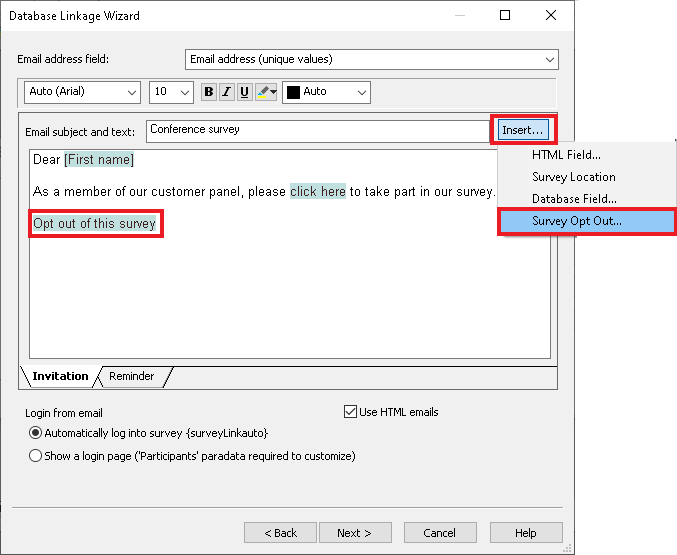Click the Insert... button
Image resolution: width=677 pixels, height=555 pixels.
pos(523,130)
